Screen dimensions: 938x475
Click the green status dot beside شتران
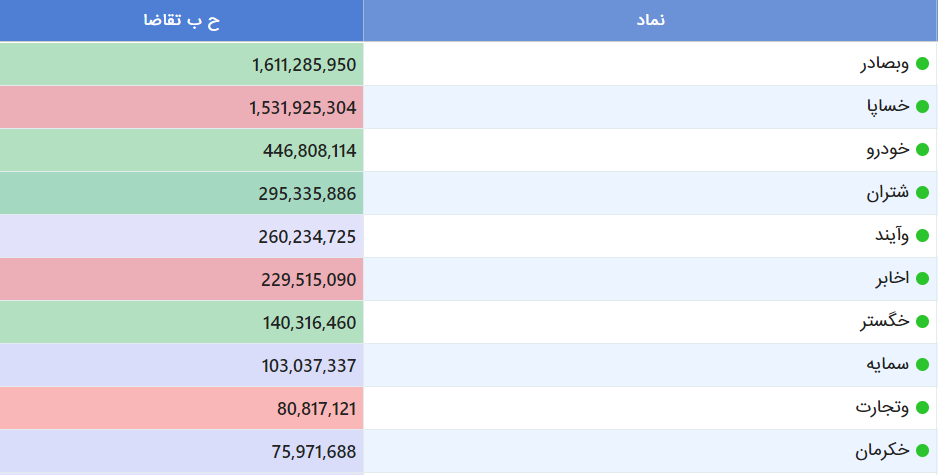[922, 193]
